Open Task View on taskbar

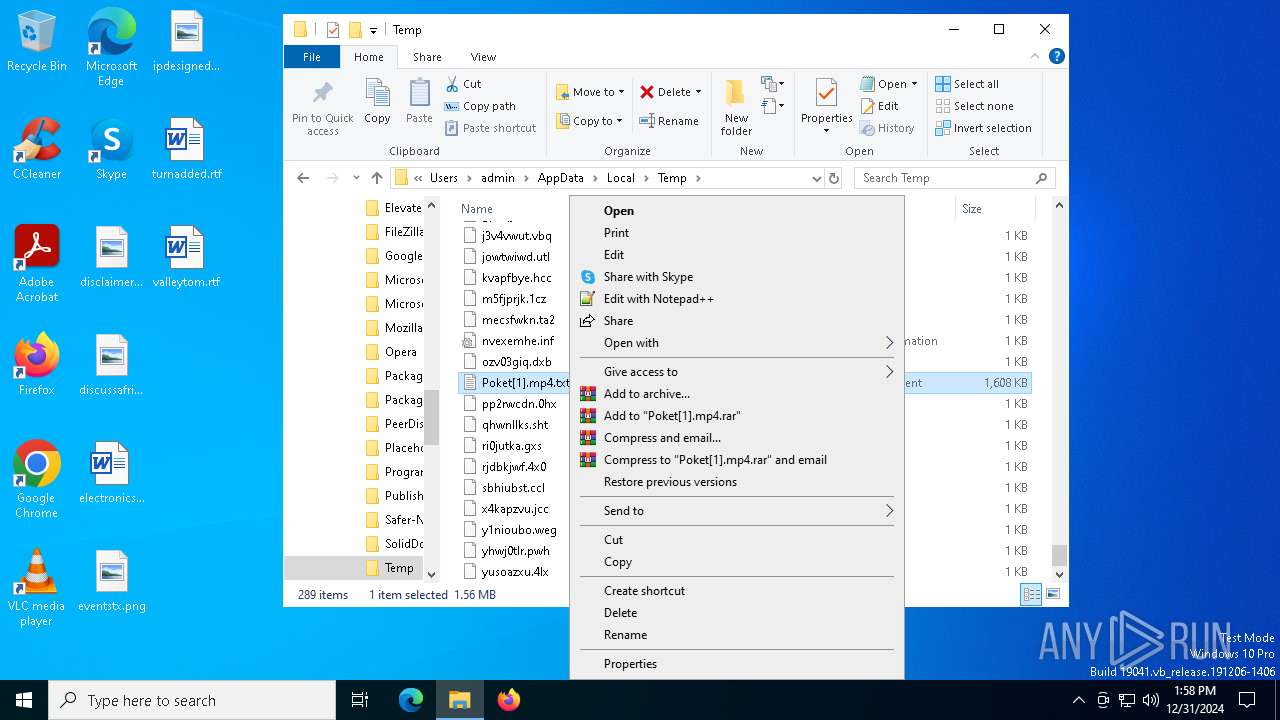(360, 700)
